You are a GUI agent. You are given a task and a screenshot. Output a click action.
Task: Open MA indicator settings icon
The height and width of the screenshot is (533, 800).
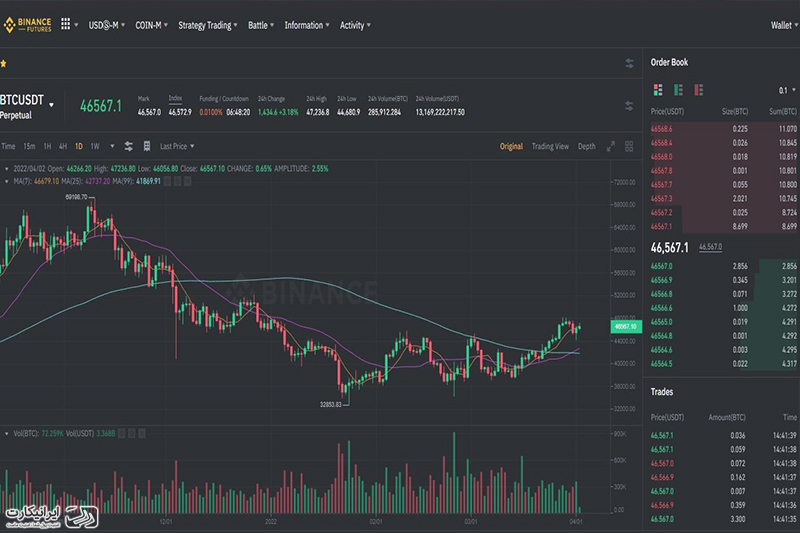tap(177, 181)
